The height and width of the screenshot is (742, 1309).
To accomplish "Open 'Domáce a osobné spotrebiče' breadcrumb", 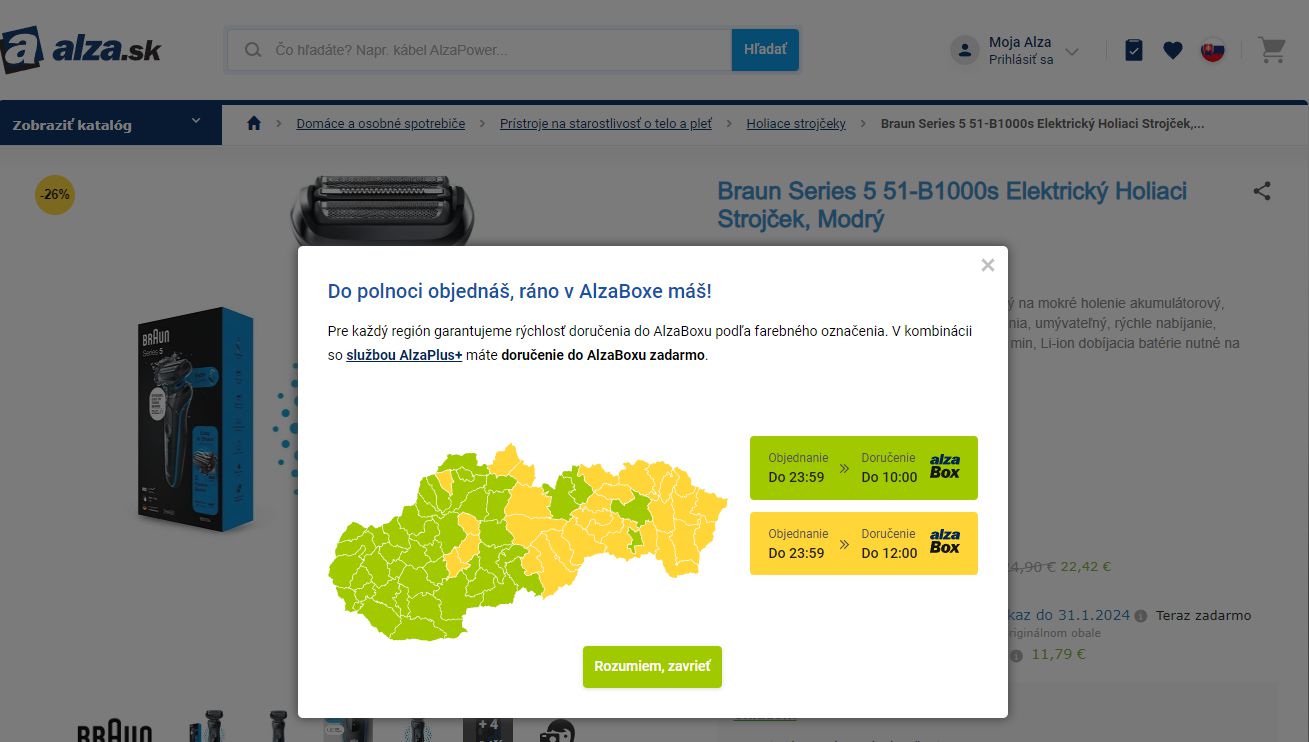I will 381,124.
